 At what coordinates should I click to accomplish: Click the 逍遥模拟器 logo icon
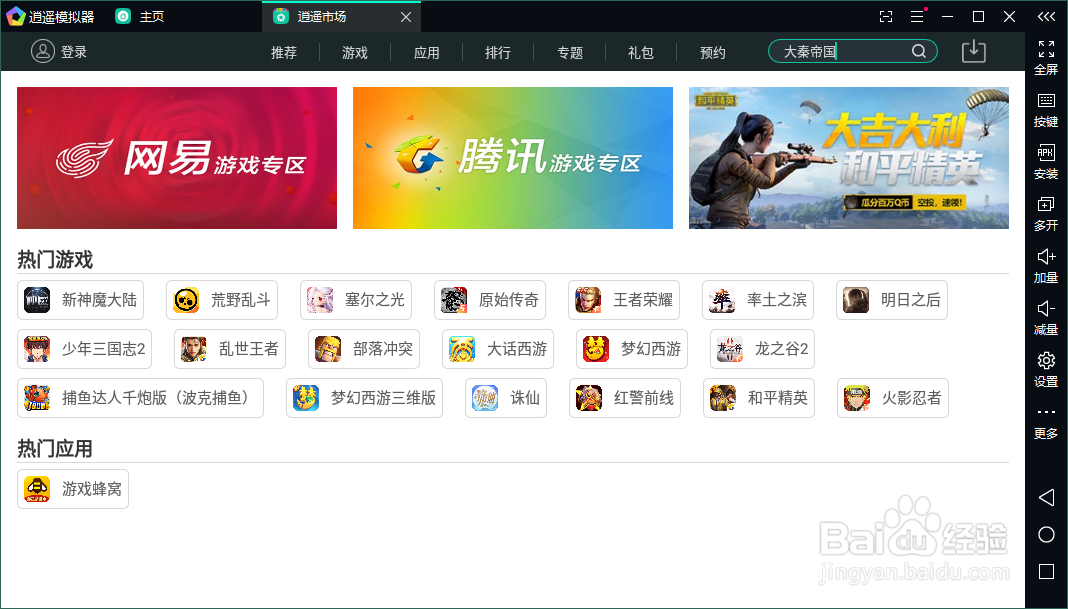point(15,16)
